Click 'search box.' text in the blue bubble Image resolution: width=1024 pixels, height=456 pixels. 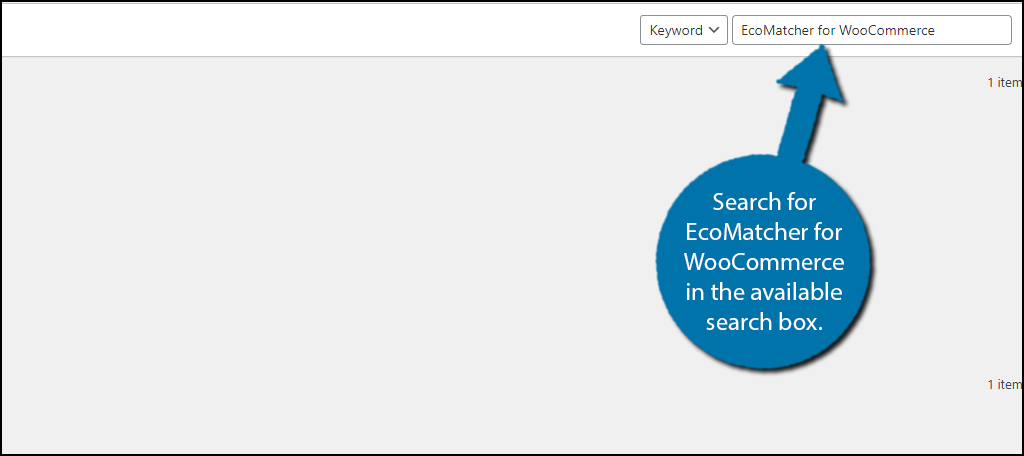tap(764, 323)
